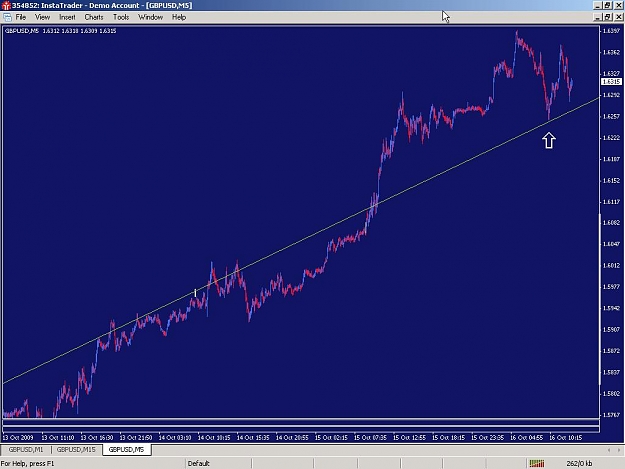This screenshot has width=625, height=469.
Task: Restore the GBPUSD,M5 chart child window
Action: [607, 17]
